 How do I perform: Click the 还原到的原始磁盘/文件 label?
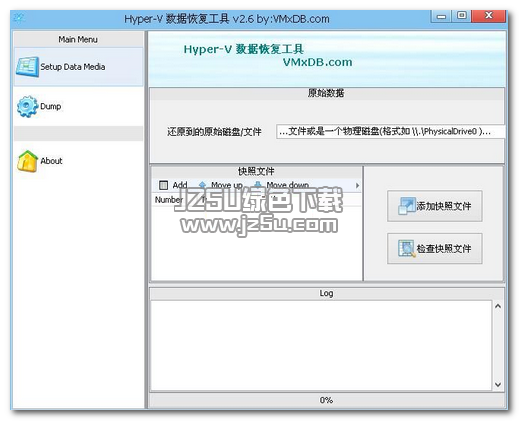point(214,132)
